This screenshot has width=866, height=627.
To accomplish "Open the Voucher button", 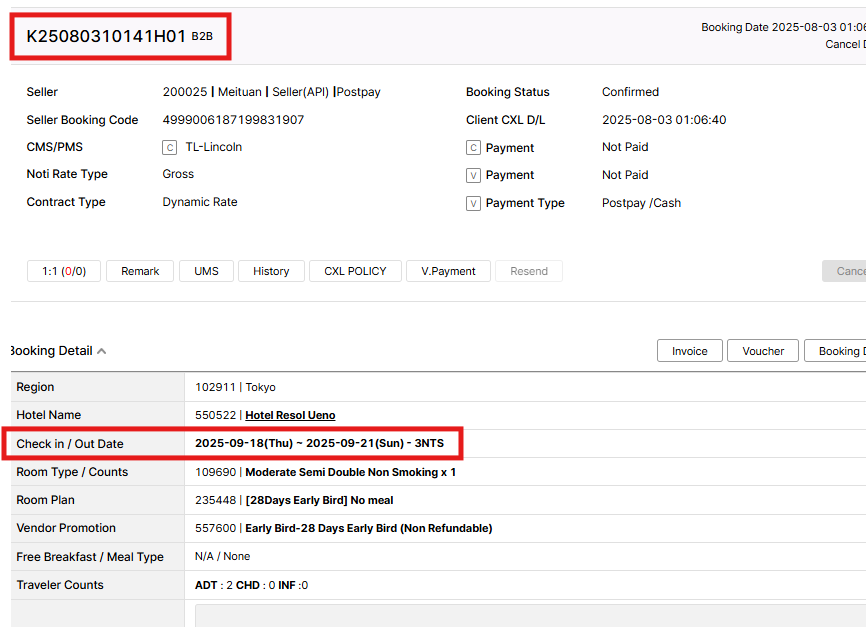I will [x=763, y=351].
